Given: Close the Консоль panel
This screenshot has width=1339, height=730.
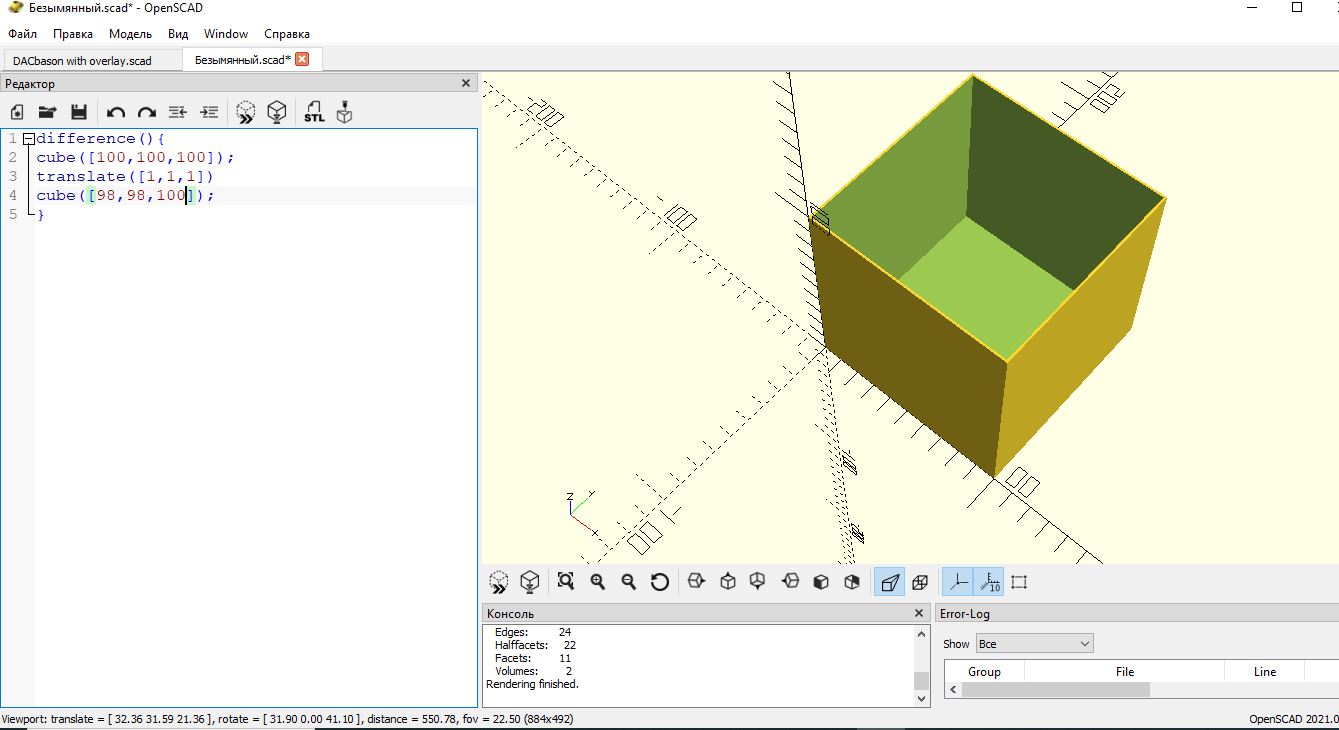Looking at the screenshot, I should 919,613.
